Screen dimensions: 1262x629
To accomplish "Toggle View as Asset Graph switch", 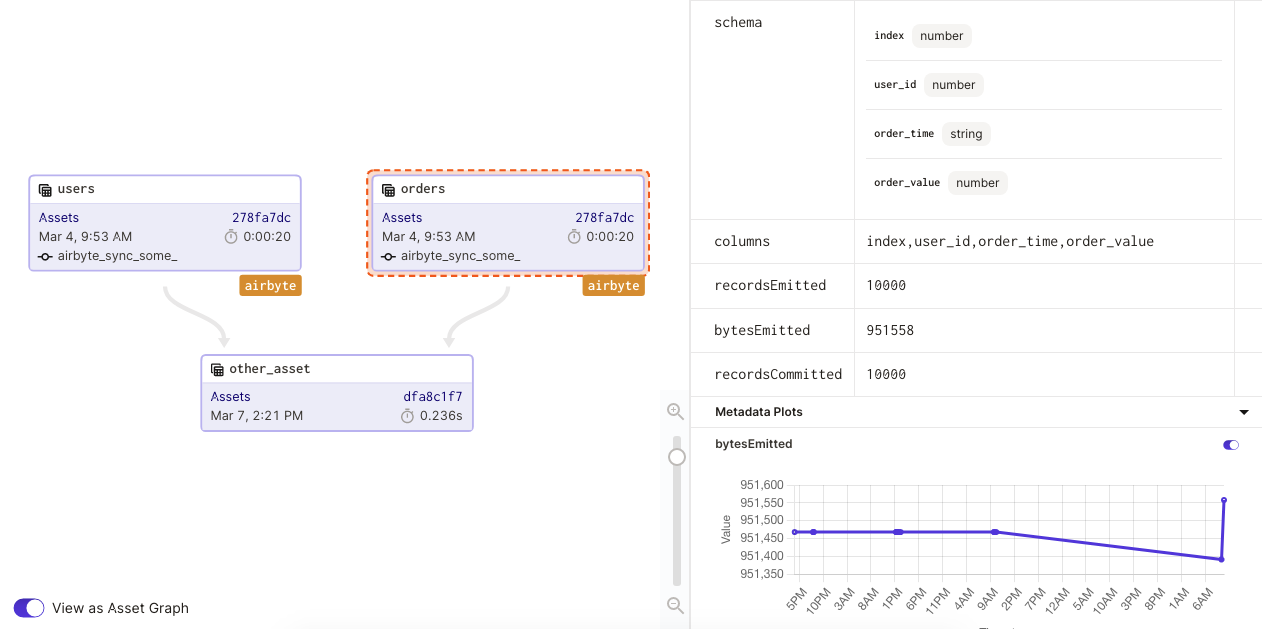I will pyautogui.click(x=29, y=608).
